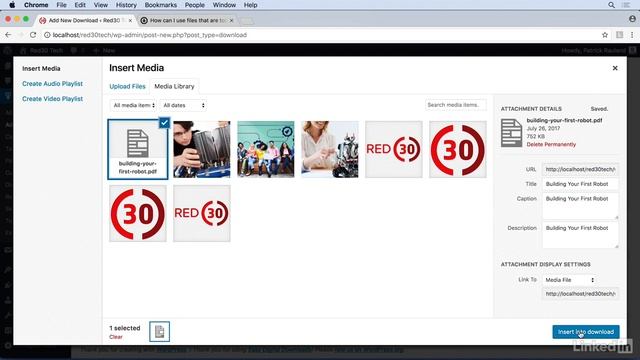Open the Chrome menu in the menu bar
640x360 pixels.
[36, 5]
